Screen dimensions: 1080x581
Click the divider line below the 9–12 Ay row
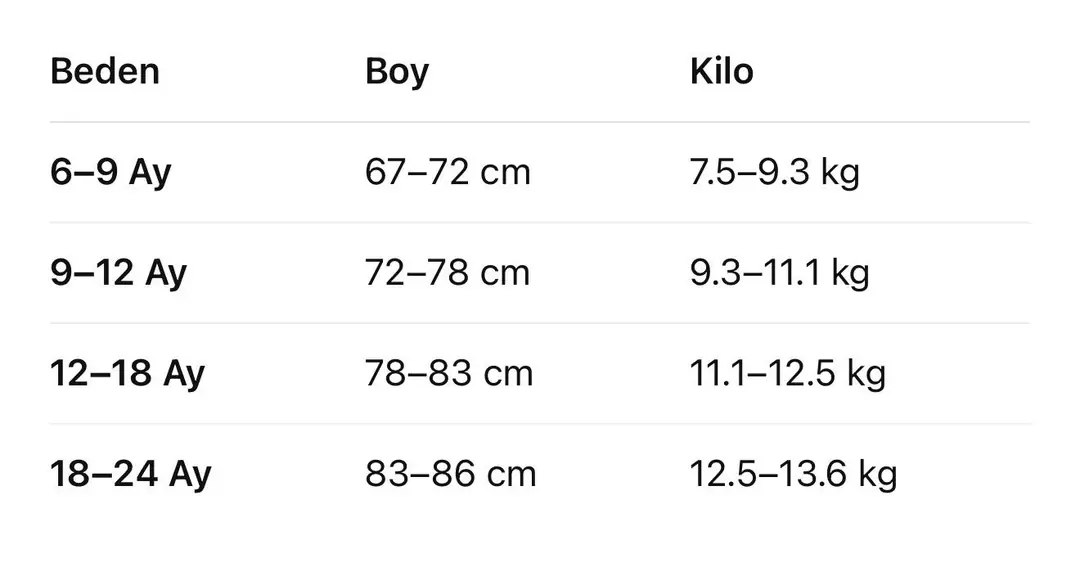pos(540,323)
